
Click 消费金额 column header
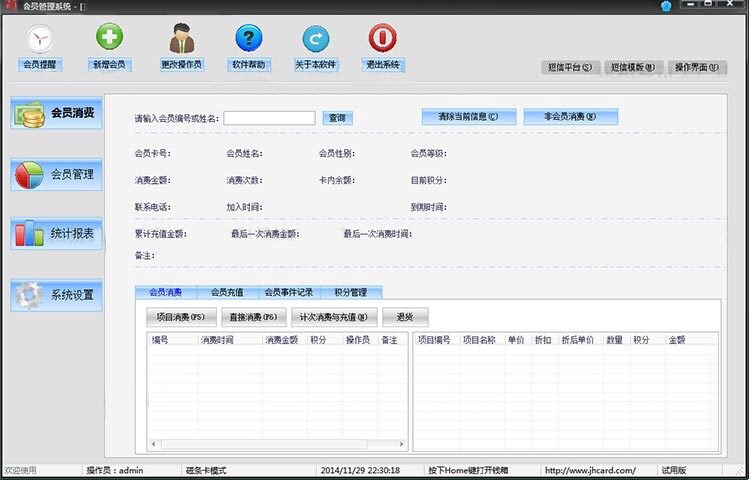(284, 340)
